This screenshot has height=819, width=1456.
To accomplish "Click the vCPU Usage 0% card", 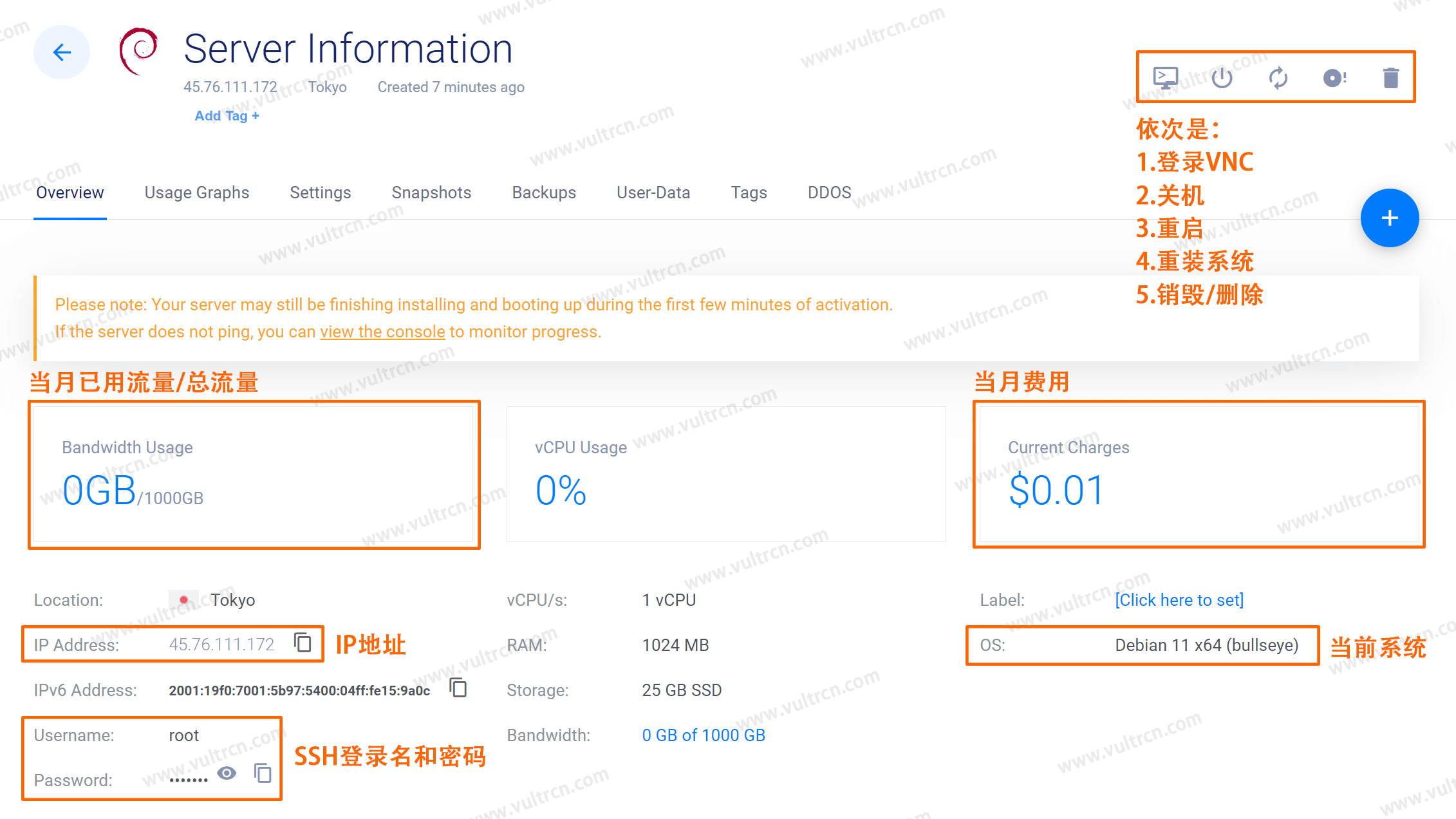I will pos(726,474).
